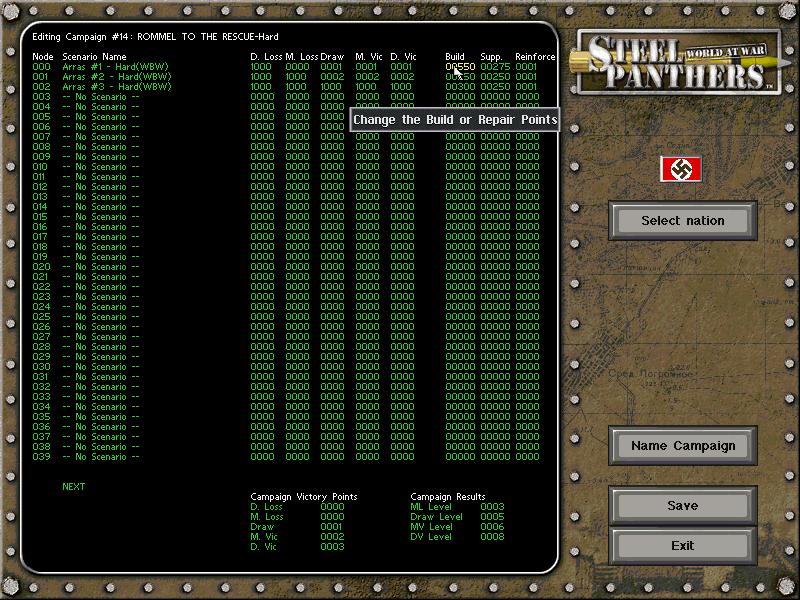Select scenario Arras #2 - Hard(WBW)
This screenshot has width=800, height=600.
click(x=117, y=77)
